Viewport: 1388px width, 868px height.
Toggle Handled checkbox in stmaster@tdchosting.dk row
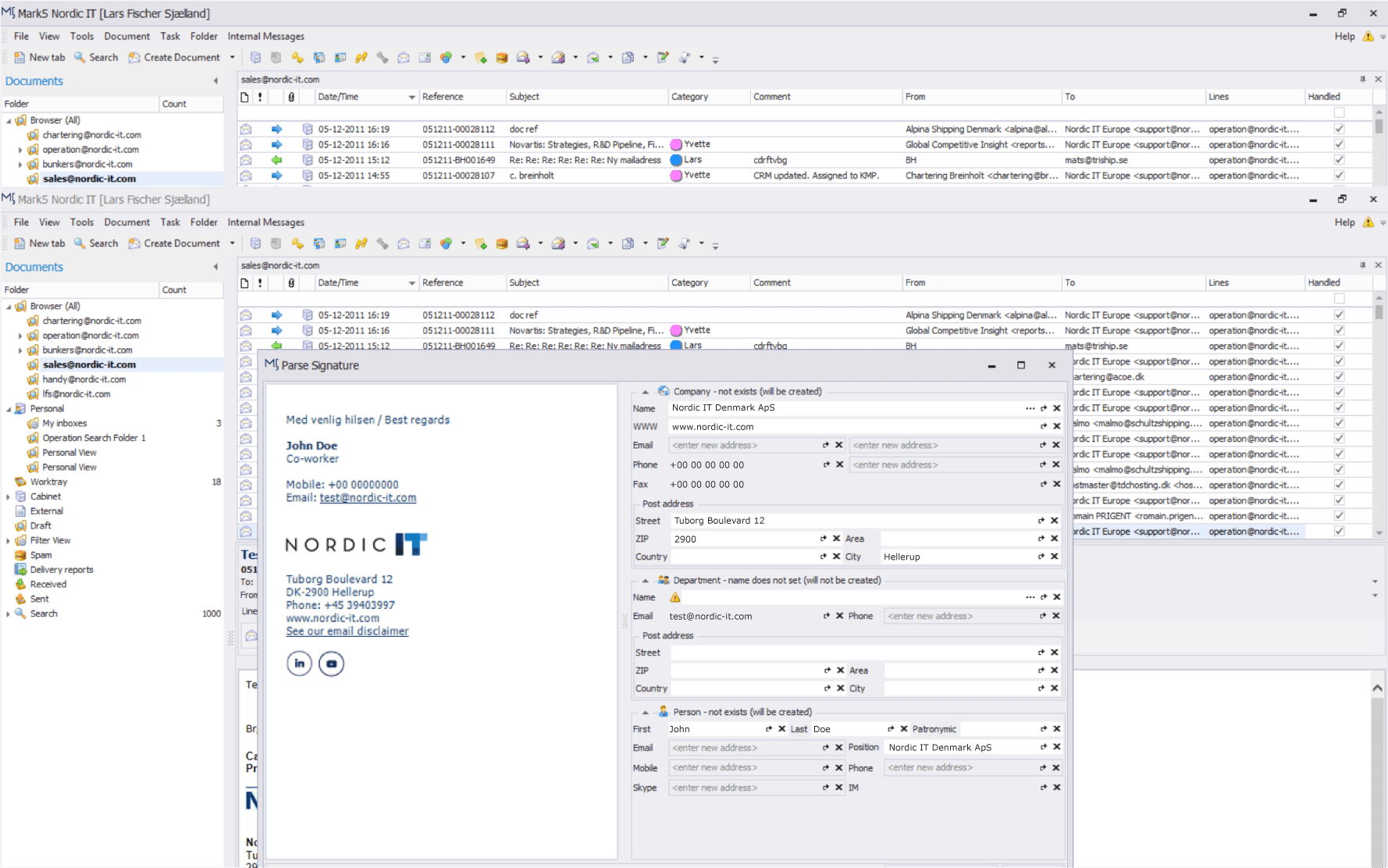click(1339, 485)
